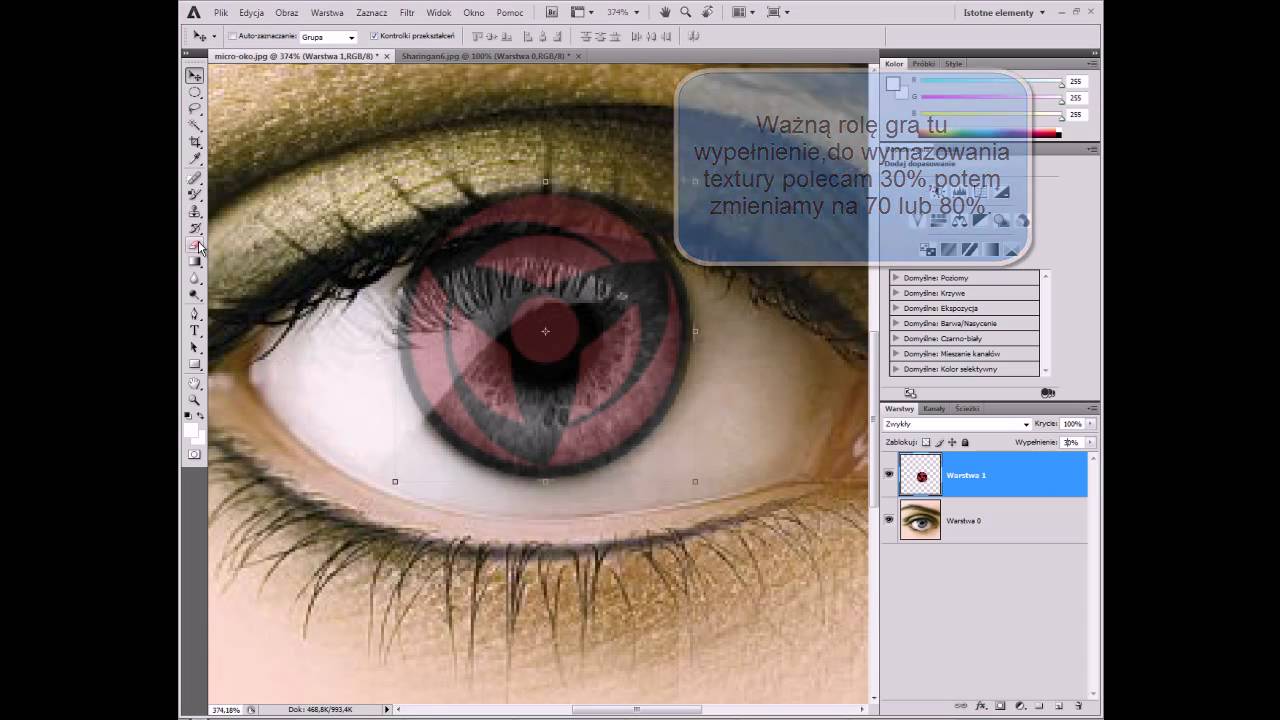1280x720 pixels.
Task: Select the Warstwa 1 layer thumbnail
Action: click(x=920, y=475)
